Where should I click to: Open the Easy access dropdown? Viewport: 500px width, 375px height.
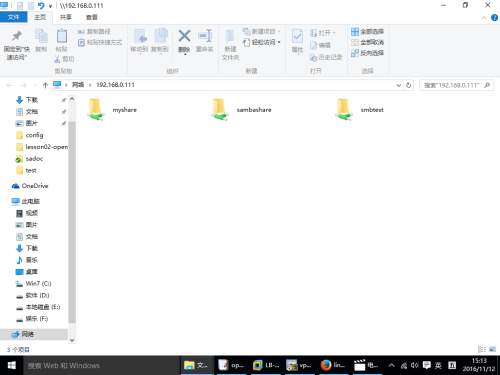click(x=261, y=42)
